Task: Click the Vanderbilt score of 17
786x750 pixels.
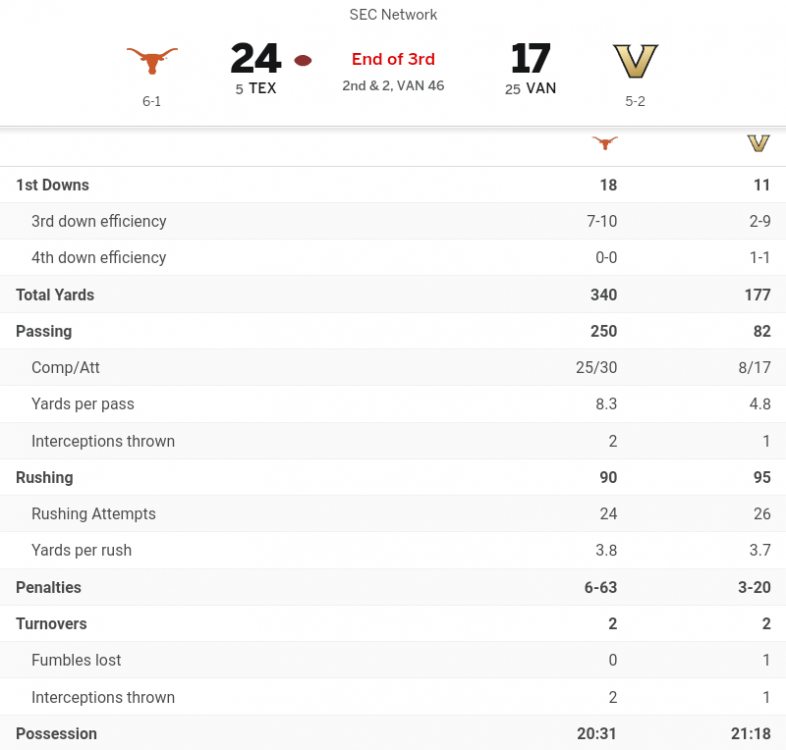Action: [x=531, y=59]
